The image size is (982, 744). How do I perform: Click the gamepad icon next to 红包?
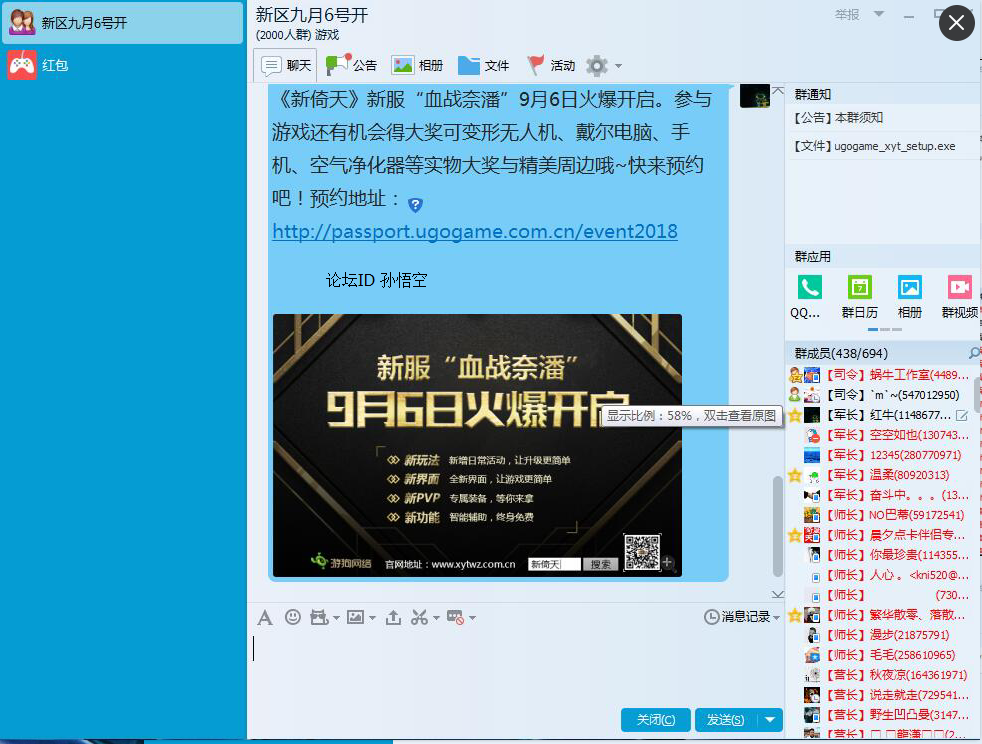(22, 65)
